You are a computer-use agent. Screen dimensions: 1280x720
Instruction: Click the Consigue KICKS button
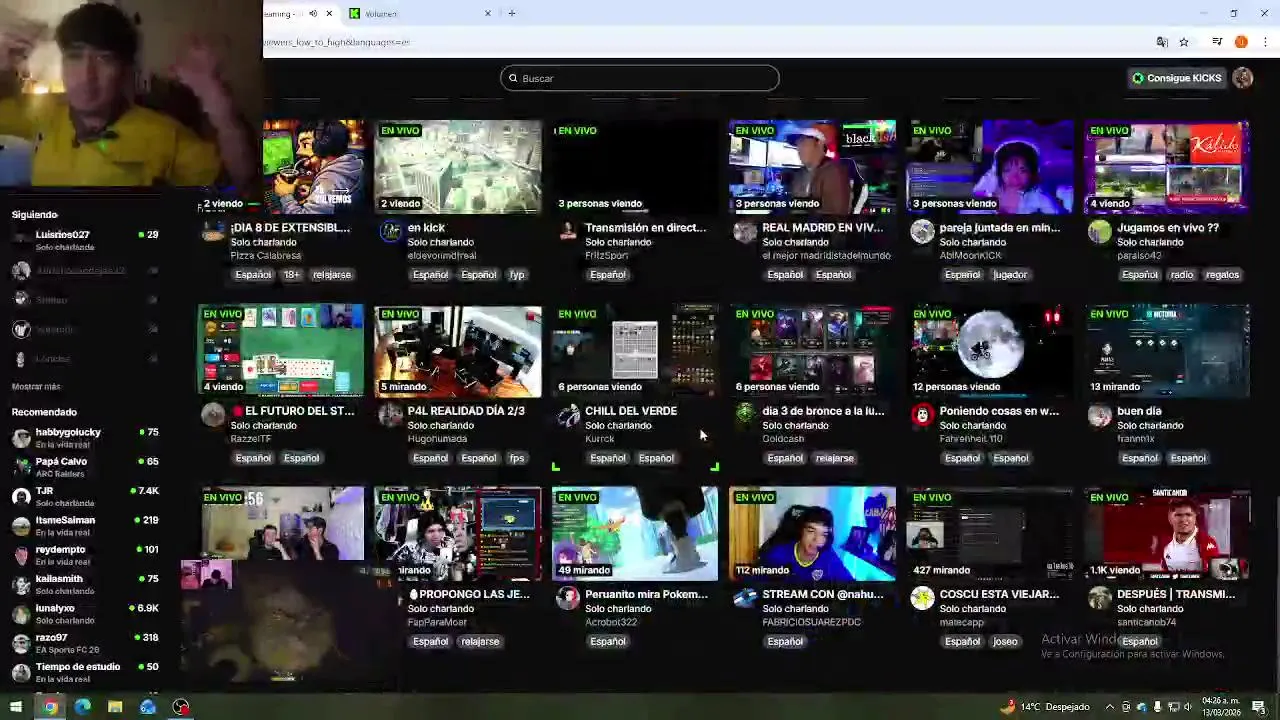pos(1176,78)
